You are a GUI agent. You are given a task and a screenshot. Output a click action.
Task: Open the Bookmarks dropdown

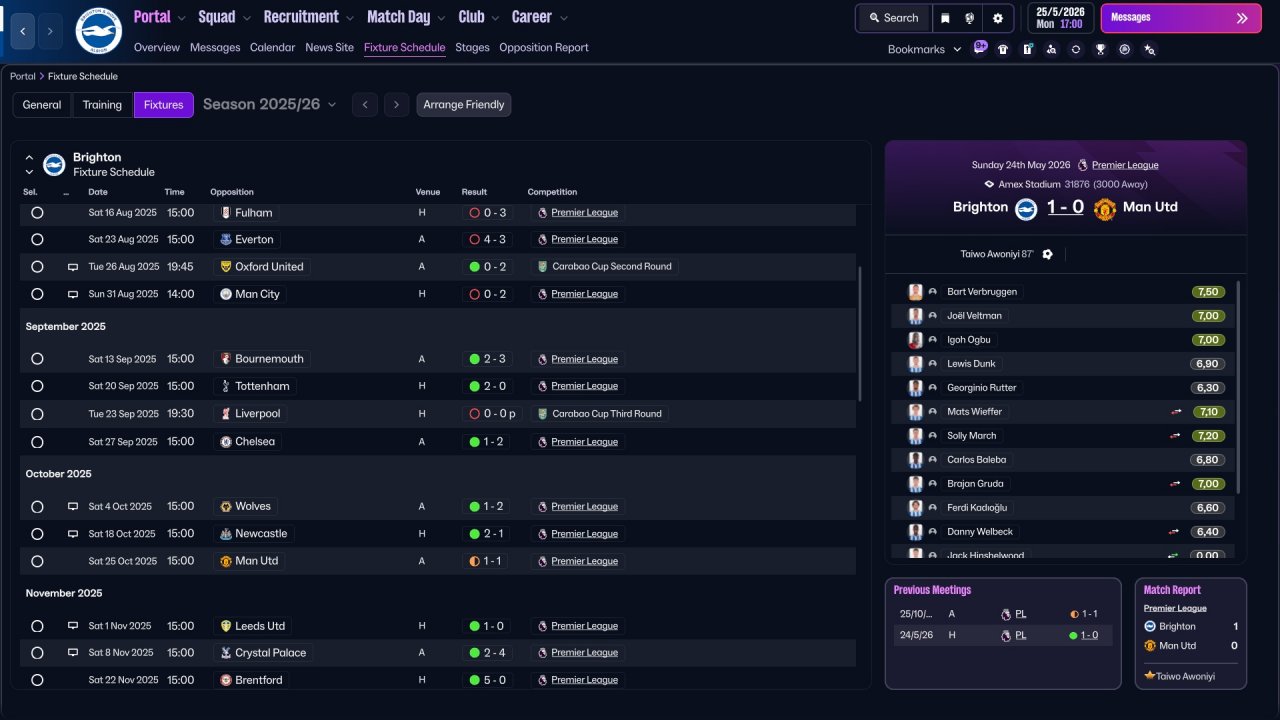925,49
